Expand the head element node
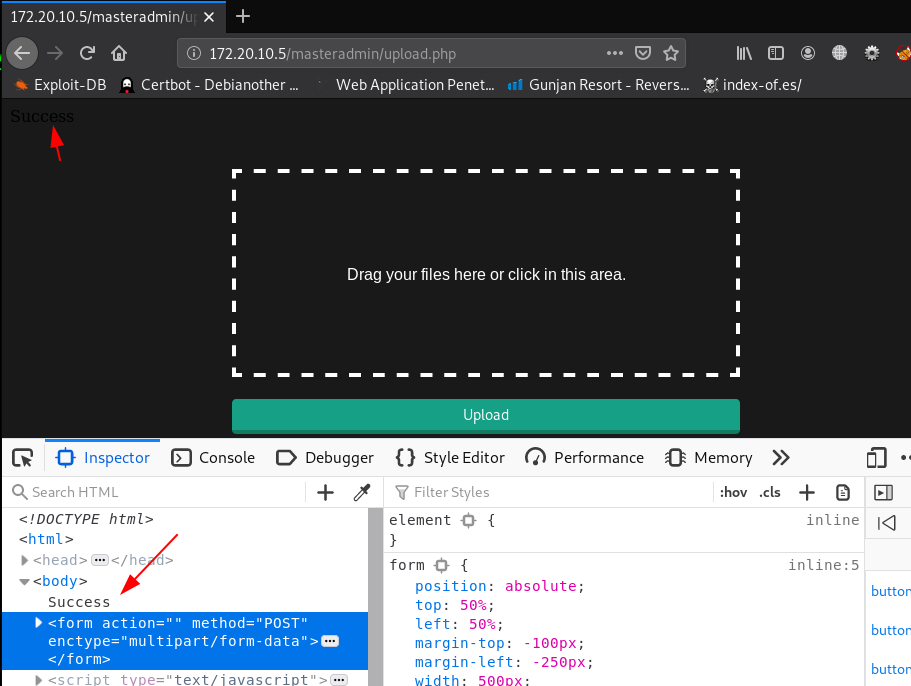 (24, 560)
